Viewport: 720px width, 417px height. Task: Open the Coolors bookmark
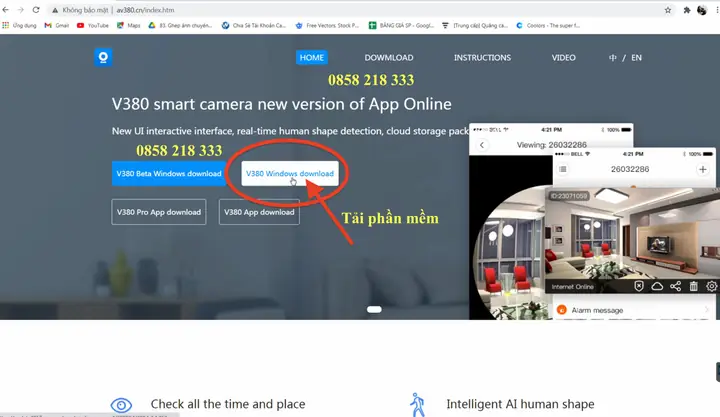point(548,25)
